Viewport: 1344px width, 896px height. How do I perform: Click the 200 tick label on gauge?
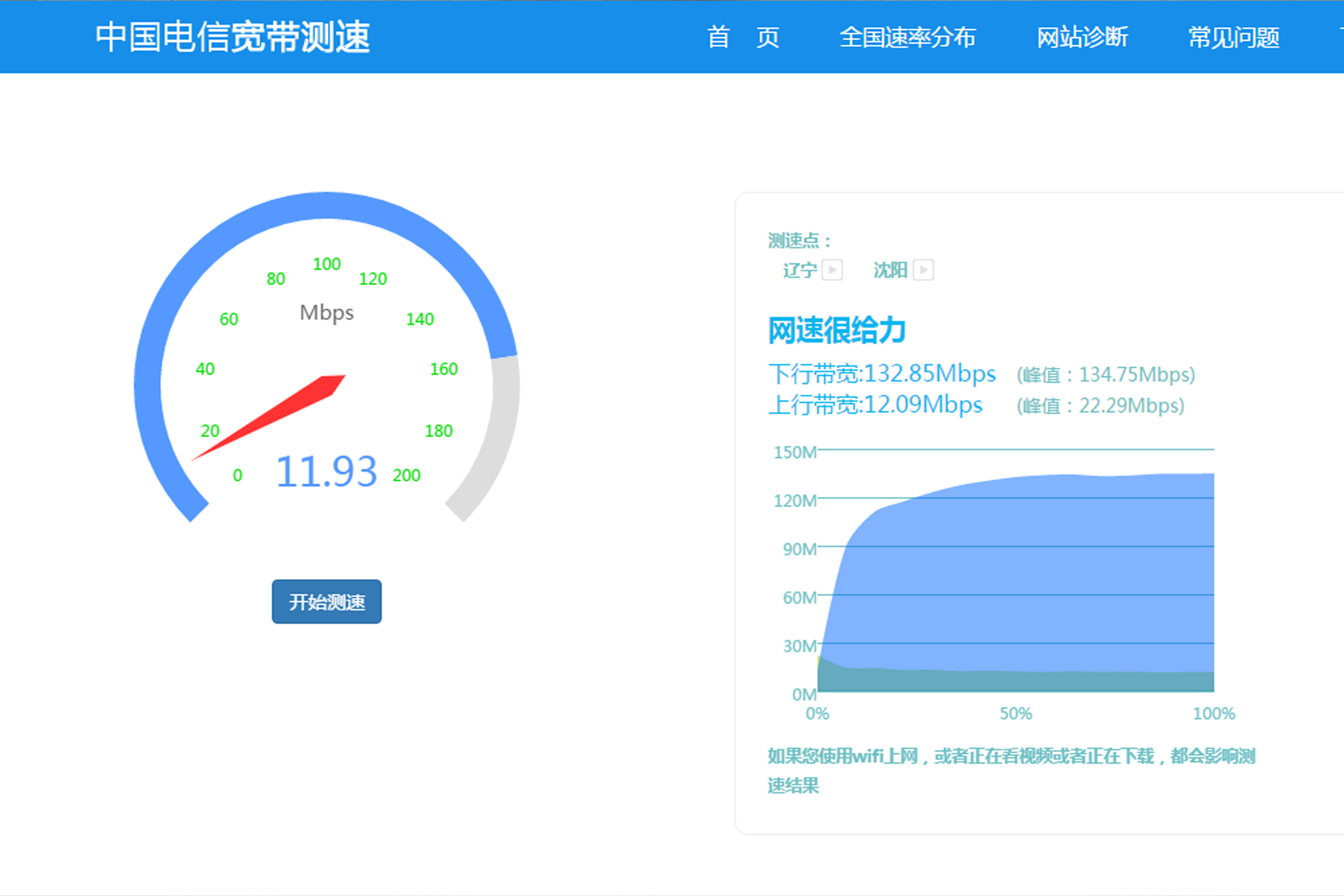(x=406, y=475)
